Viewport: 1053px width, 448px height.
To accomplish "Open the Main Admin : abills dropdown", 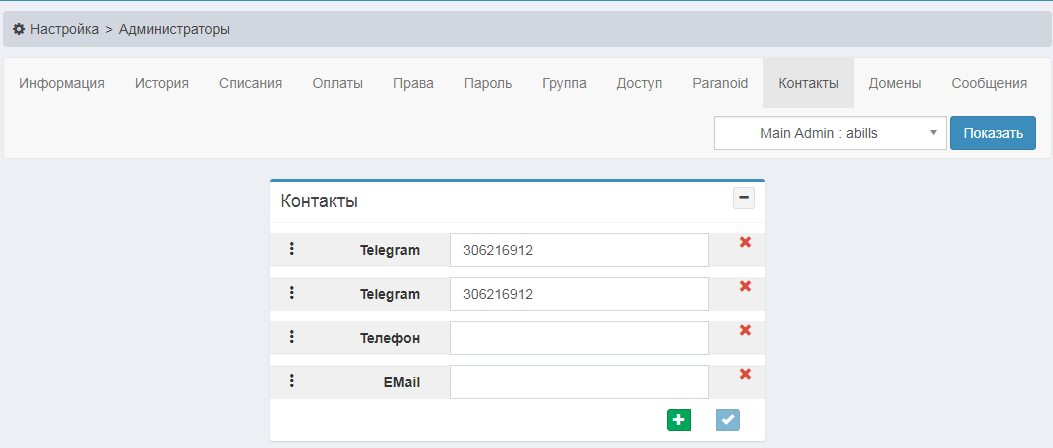I will coord(830,133).
